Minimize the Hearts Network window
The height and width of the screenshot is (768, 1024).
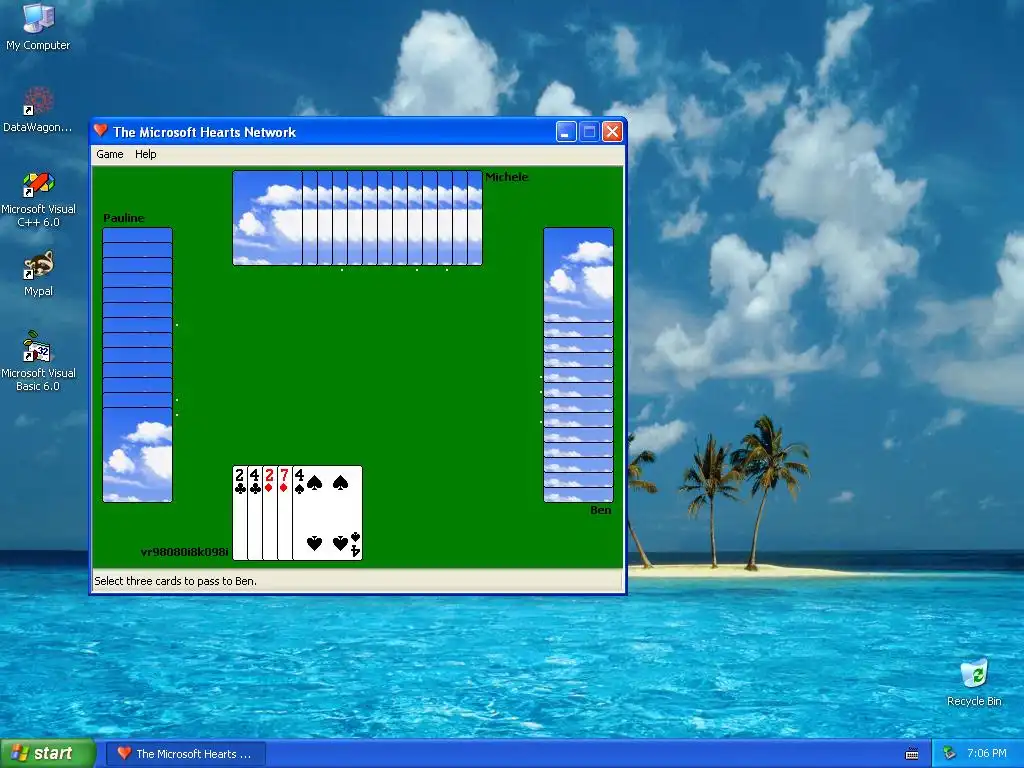coord(566,132)
